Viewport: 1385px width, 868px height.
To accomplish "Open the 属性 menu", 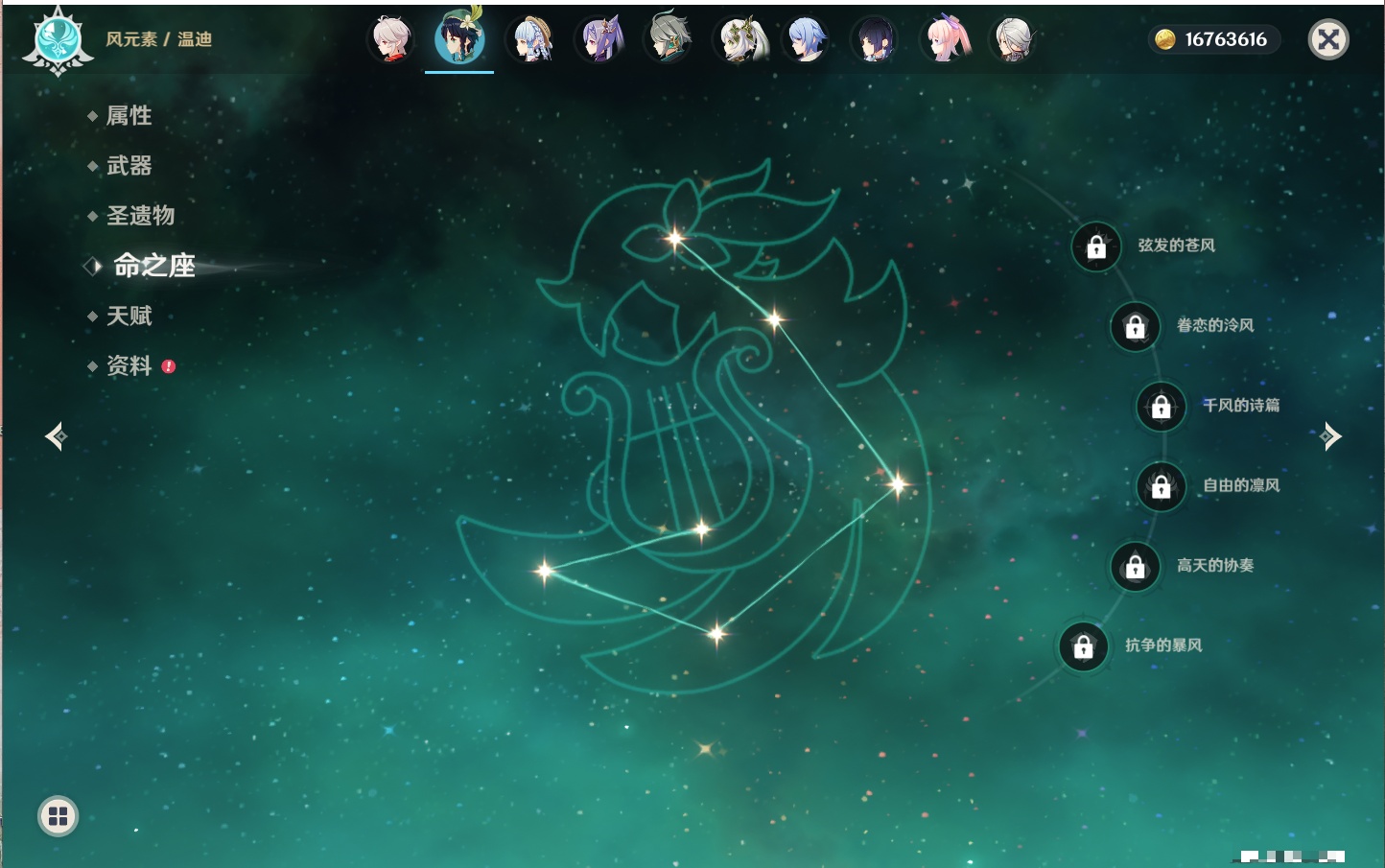I will coord(129,116).
